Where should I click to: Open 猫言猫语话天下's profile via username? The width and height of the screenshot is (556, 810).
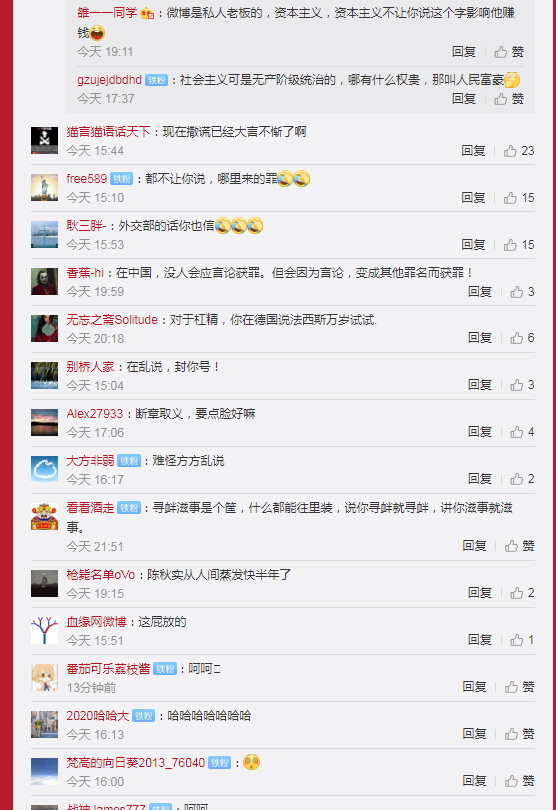click(108, 132)
